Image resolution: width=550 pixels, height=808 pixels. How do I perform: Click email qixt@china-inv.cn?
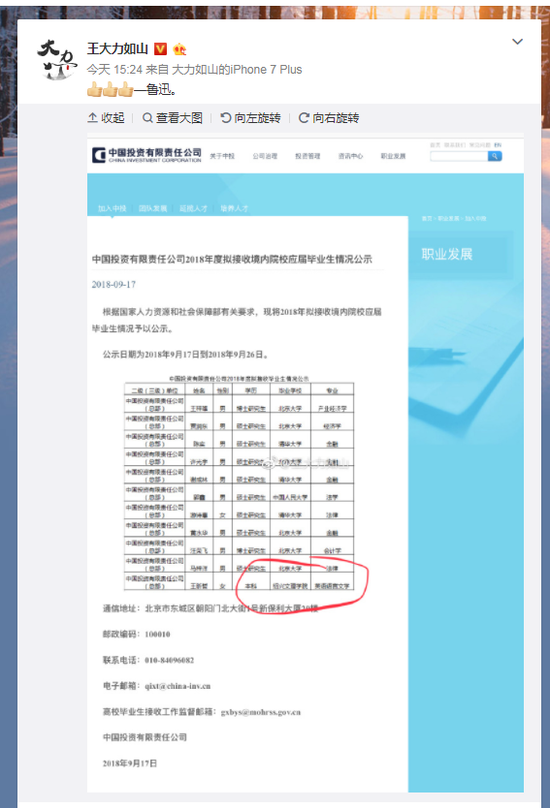pos(177,686)
